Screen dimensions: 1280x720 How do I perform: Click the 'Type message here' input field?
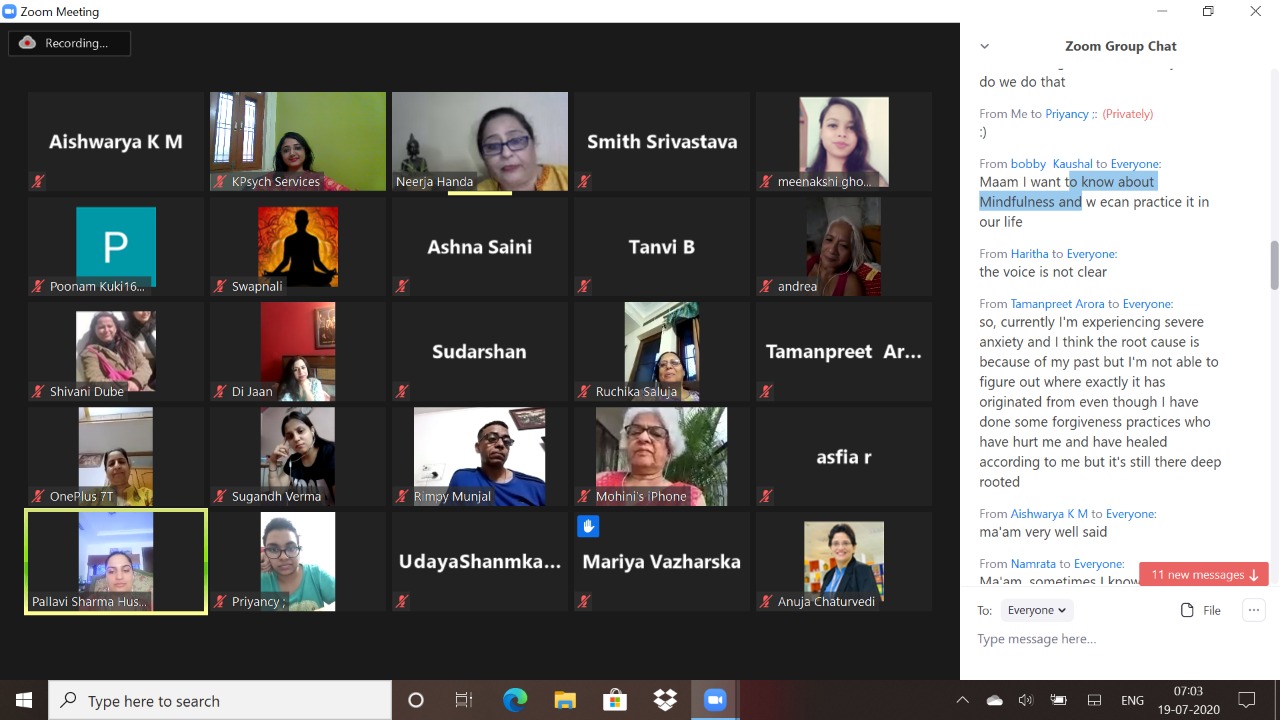1100,639
